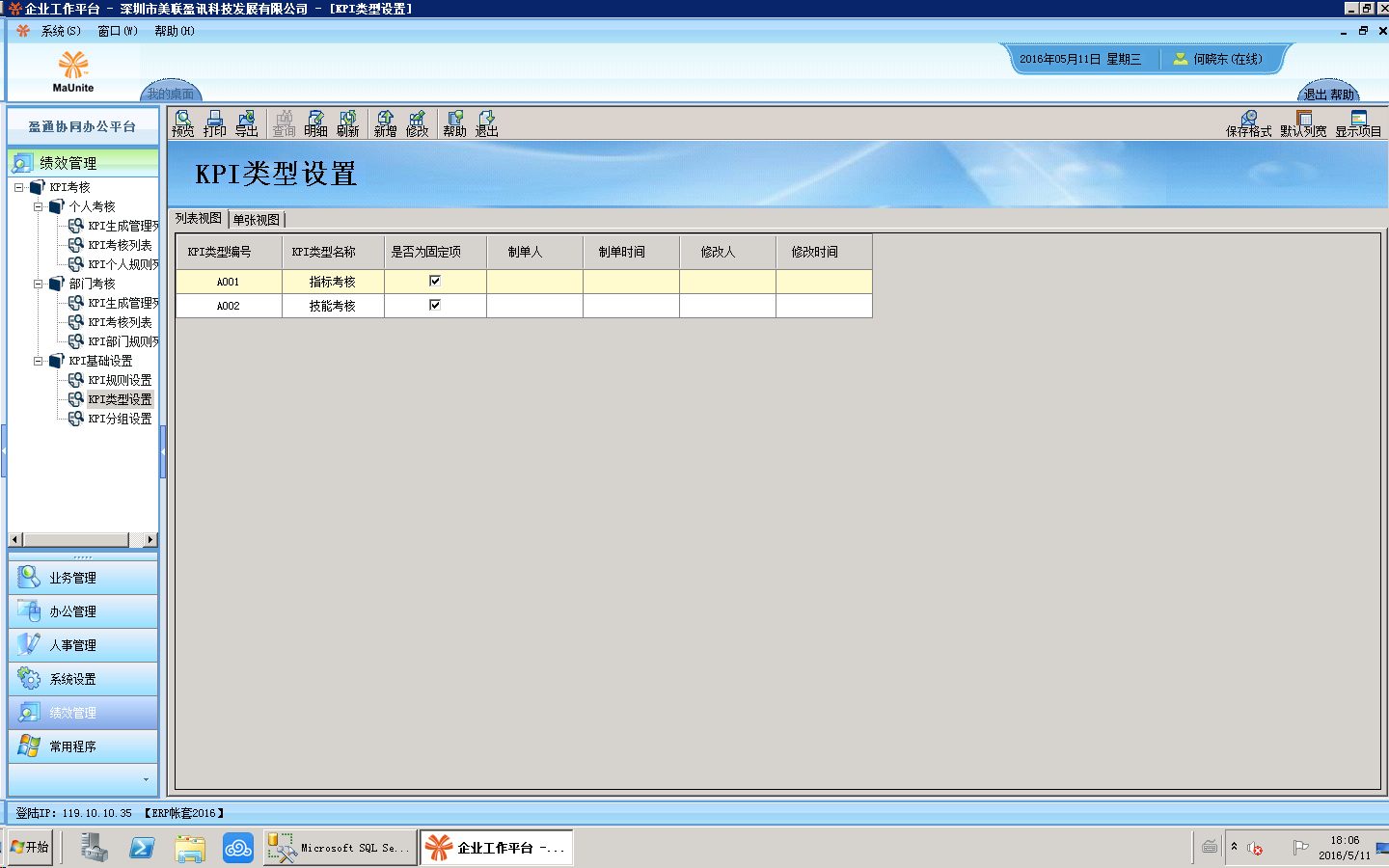Open 系统设置 sidebar module

tap(83, 679)
